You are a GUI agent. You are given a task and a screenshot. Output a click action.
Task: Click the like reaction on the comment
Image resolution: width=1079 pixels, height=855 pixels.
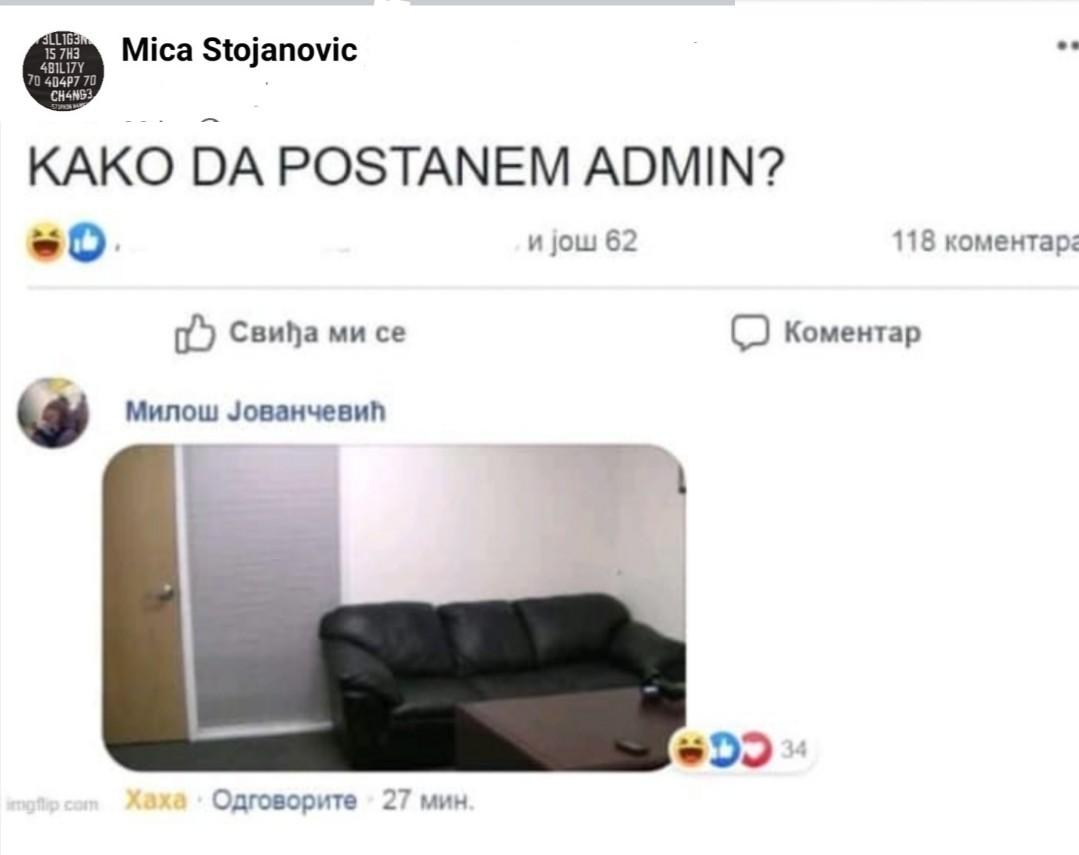[x=723, y=749]
